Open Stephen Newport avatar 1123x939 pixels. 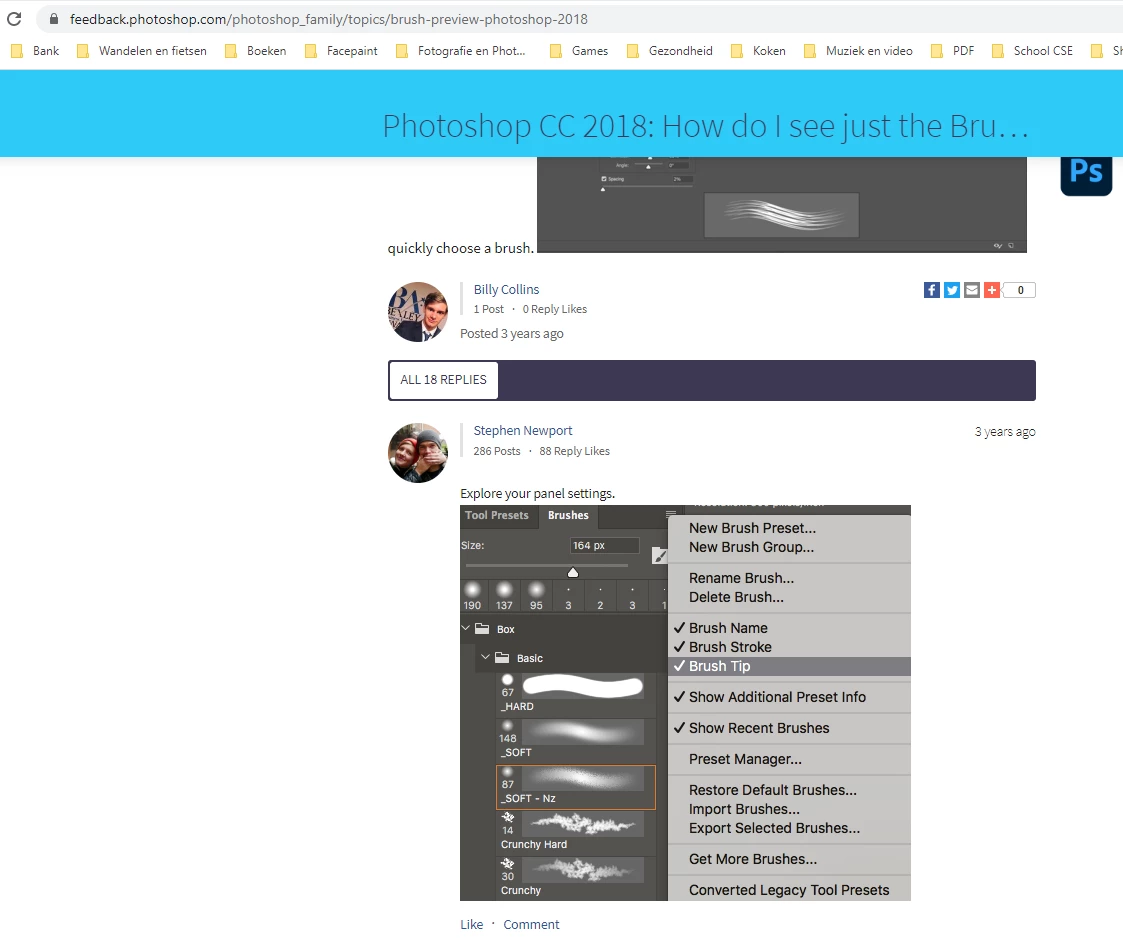tap(418, 453)
